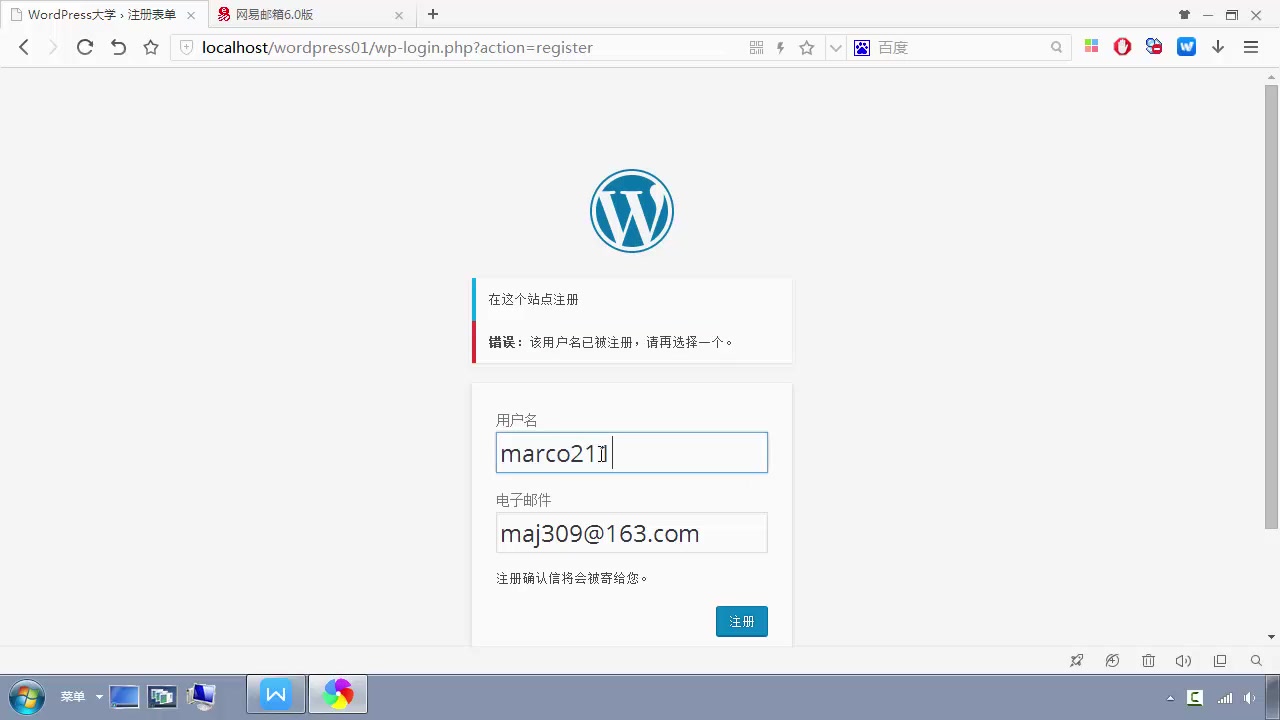Click the window layout icon in status bar
The image size is (1280, 720).
(1220, 660)
